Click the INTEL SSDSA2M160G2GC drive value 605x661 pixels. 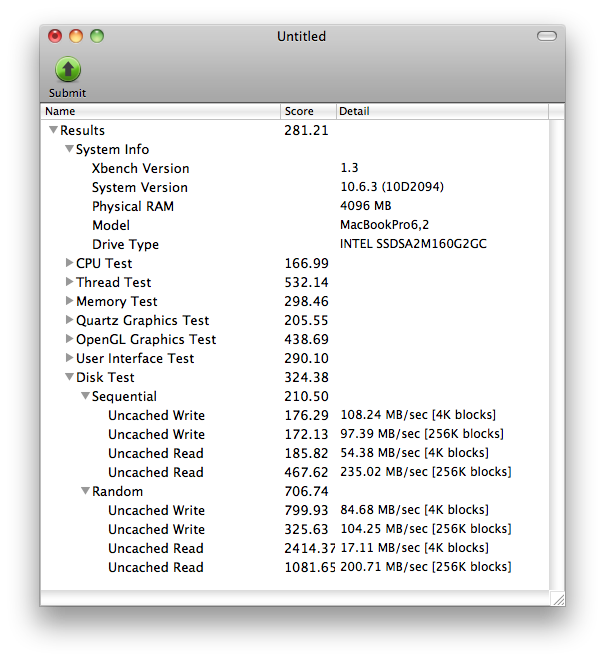pos(413,244)
